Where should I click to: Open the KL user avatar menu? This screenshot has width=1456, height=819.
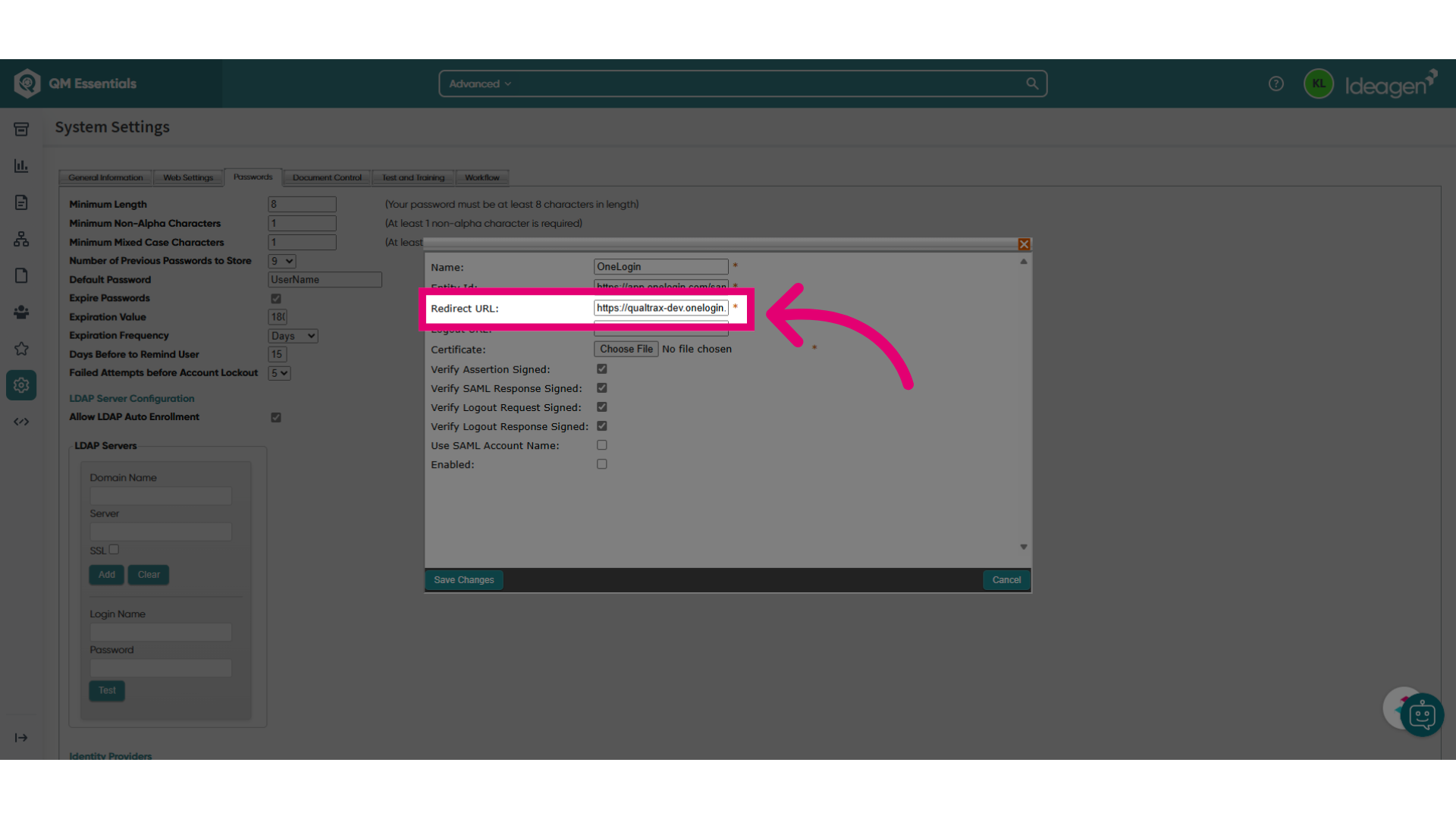point(1319,83)
